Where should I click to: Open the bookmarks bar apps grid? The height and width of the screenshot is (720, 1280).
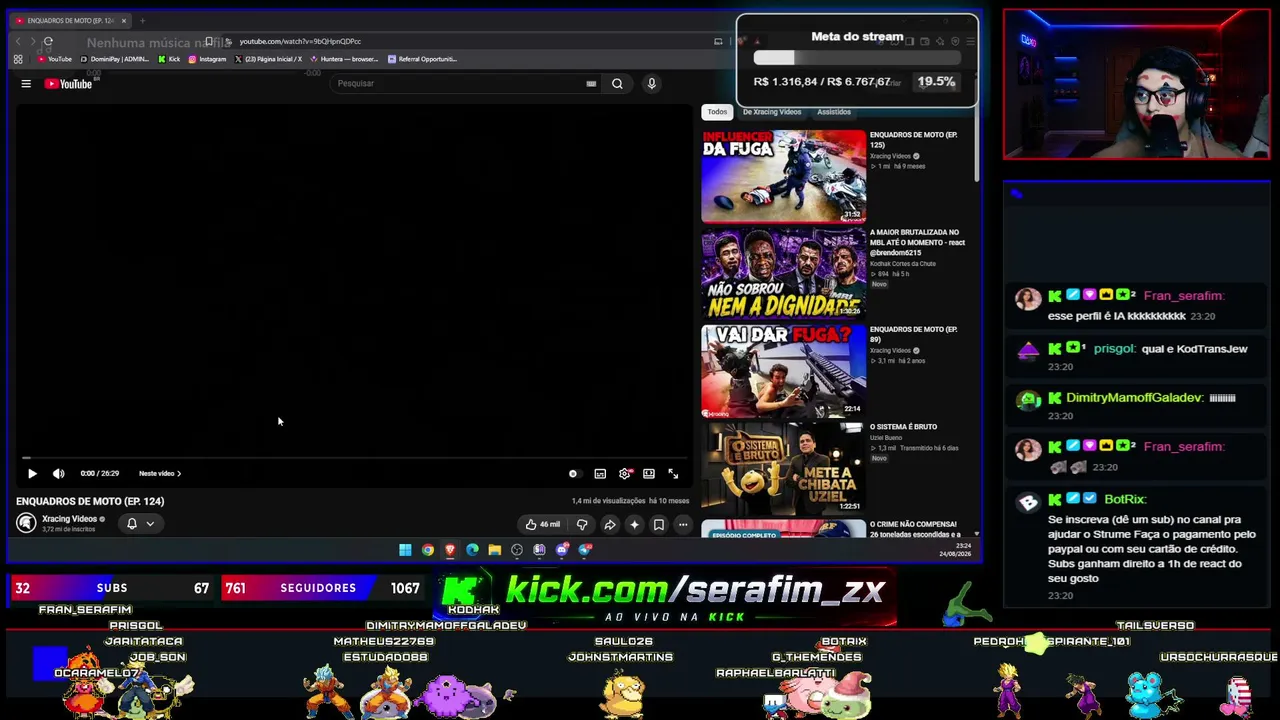tap(18, 59)
